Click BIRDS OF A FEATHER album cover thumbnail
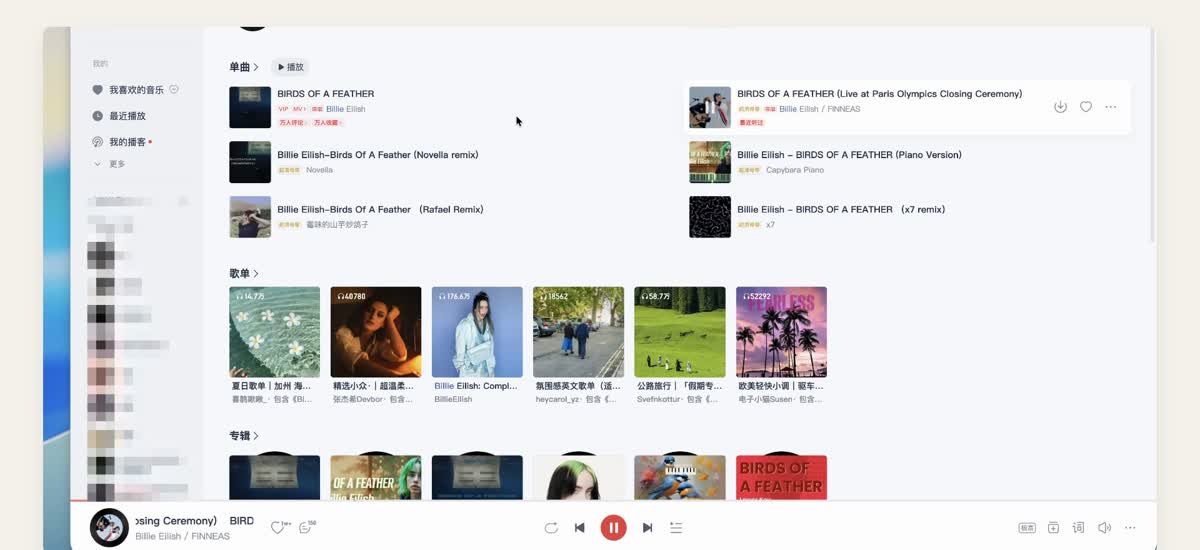Viewport: 1200px width, 550px height. click(250, 107)
